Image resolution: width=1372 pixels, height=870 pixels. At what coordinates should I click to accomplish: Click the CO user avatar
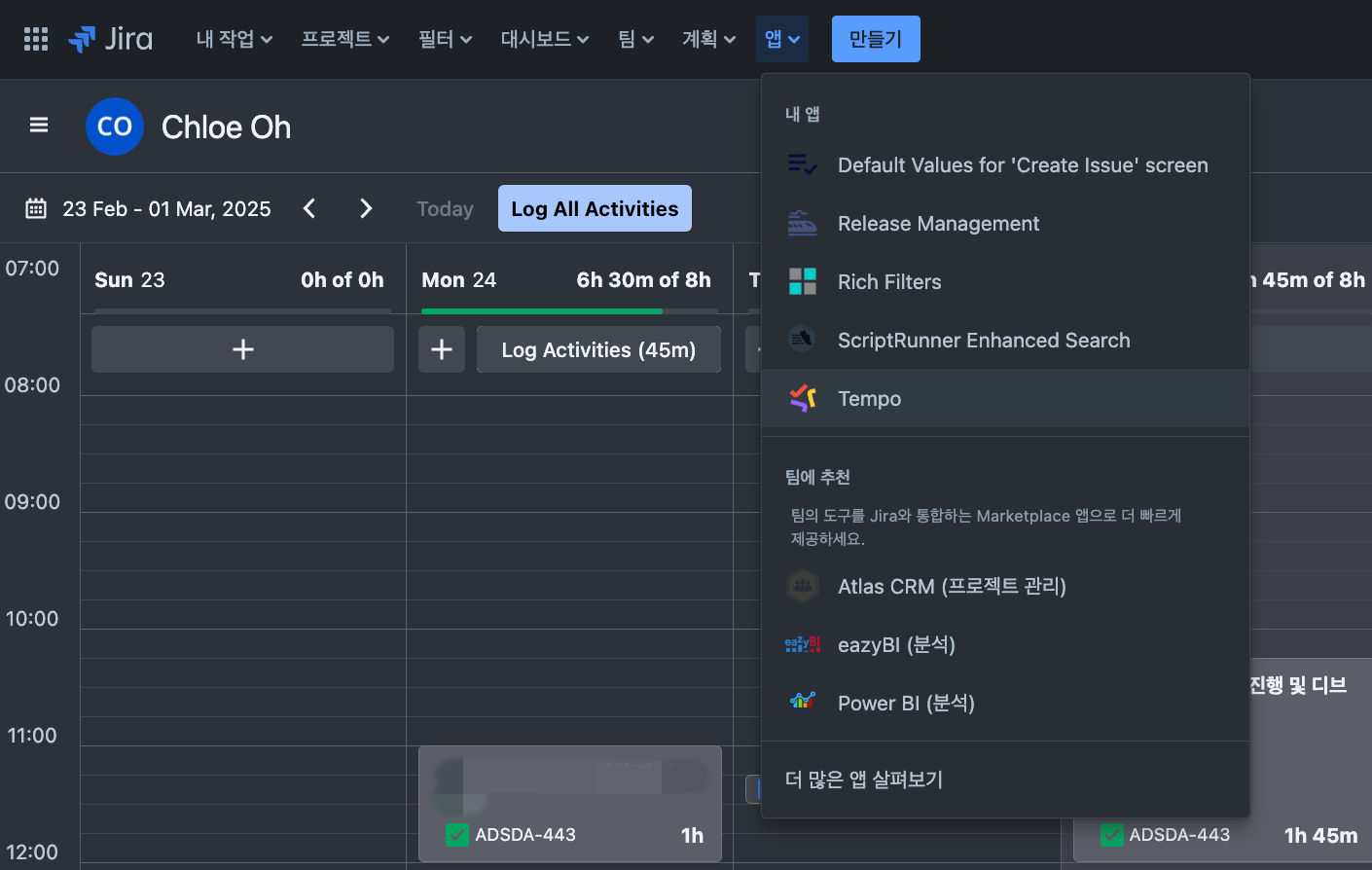(115, 127)
